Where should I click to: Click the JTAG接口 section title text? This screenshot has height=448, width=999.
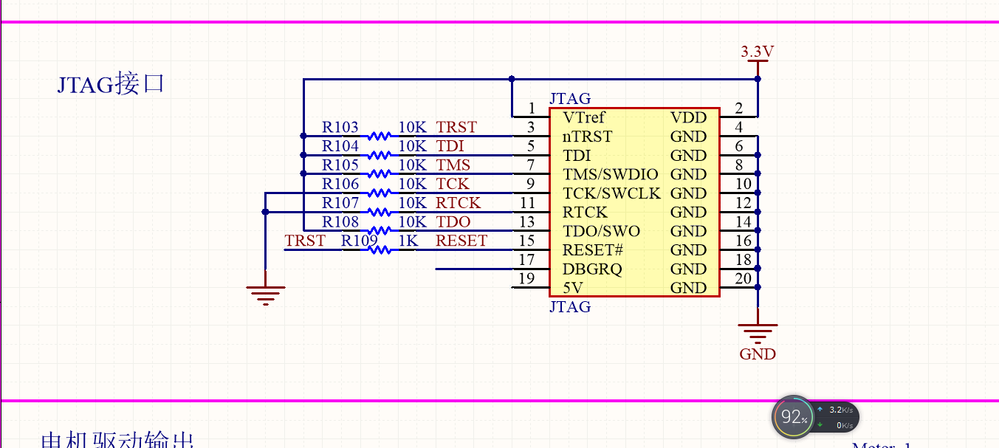(111, 84)
